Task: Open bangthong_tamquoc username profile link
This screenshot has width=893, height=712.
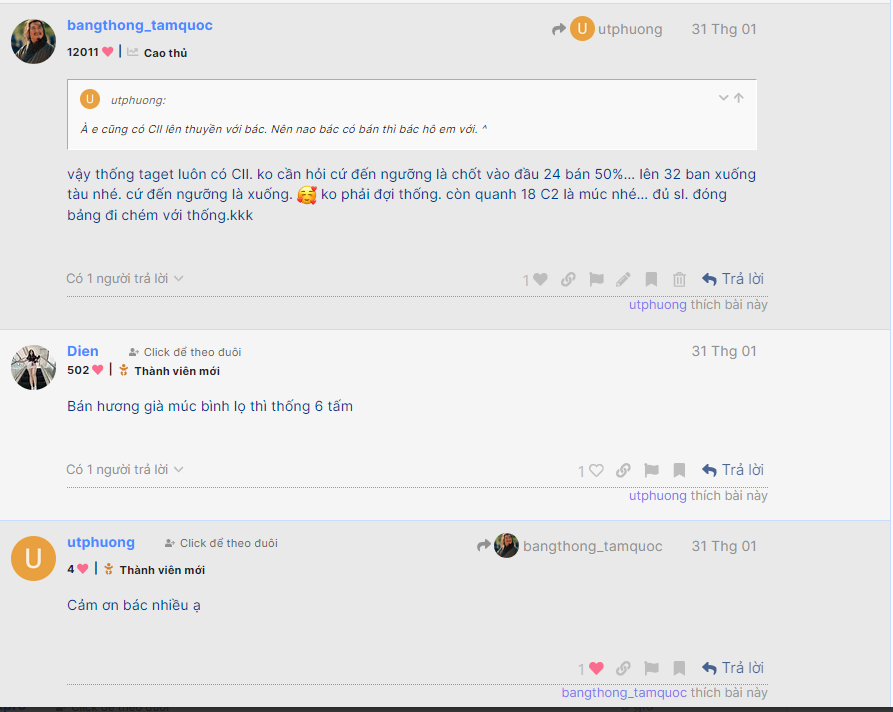Action: click(x=140, y=25)
